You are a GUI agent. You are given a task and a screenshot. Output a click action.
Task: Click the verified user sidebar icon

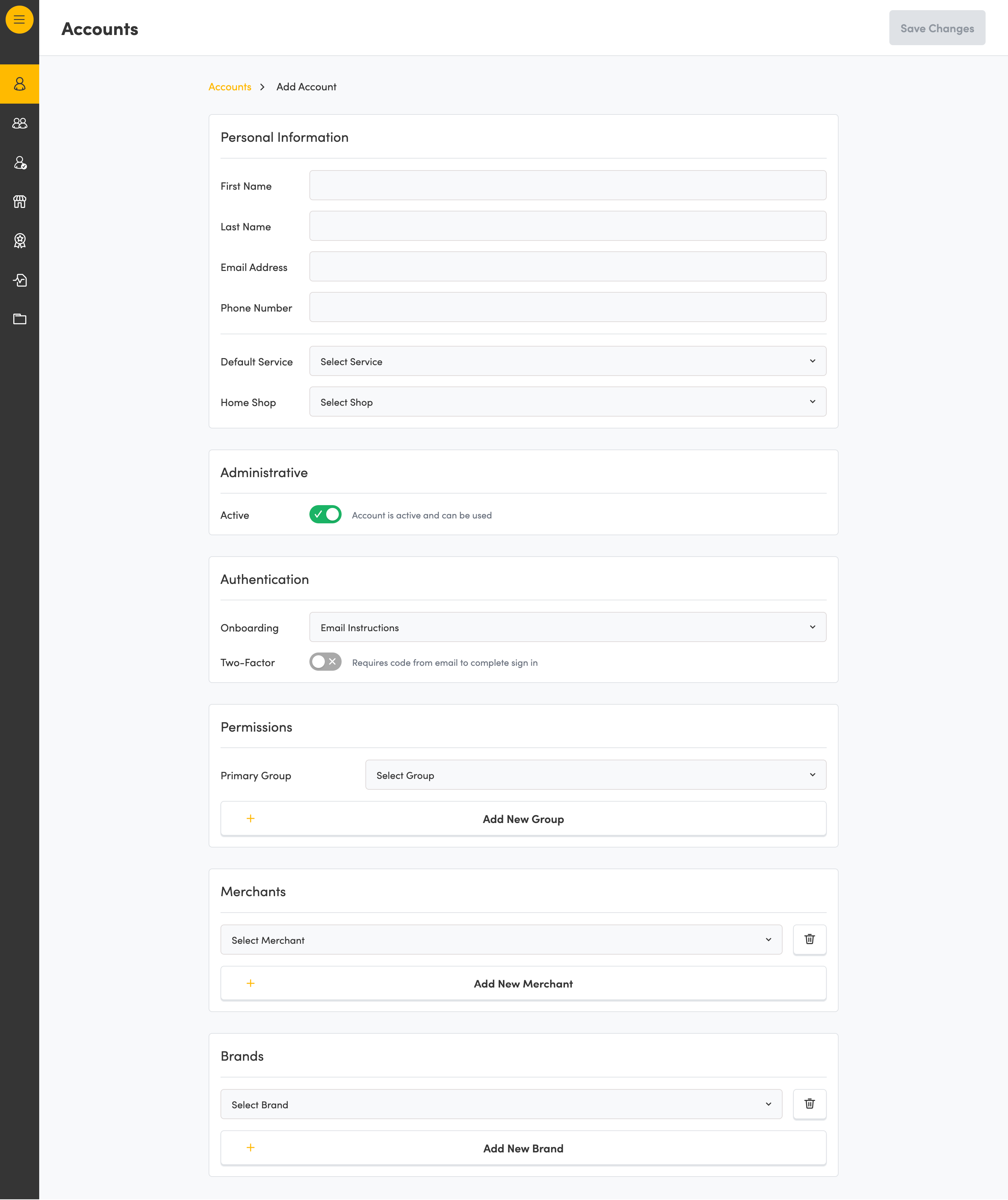[x=20, y=163]
